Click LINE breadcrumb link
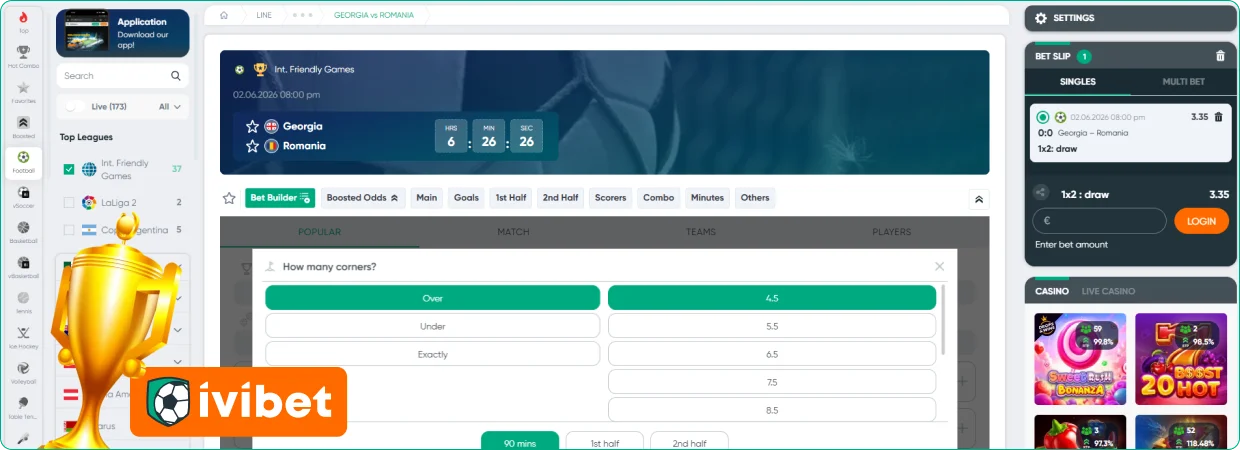This screenshot has width=1240, height=450. click(x=264, y=16)
